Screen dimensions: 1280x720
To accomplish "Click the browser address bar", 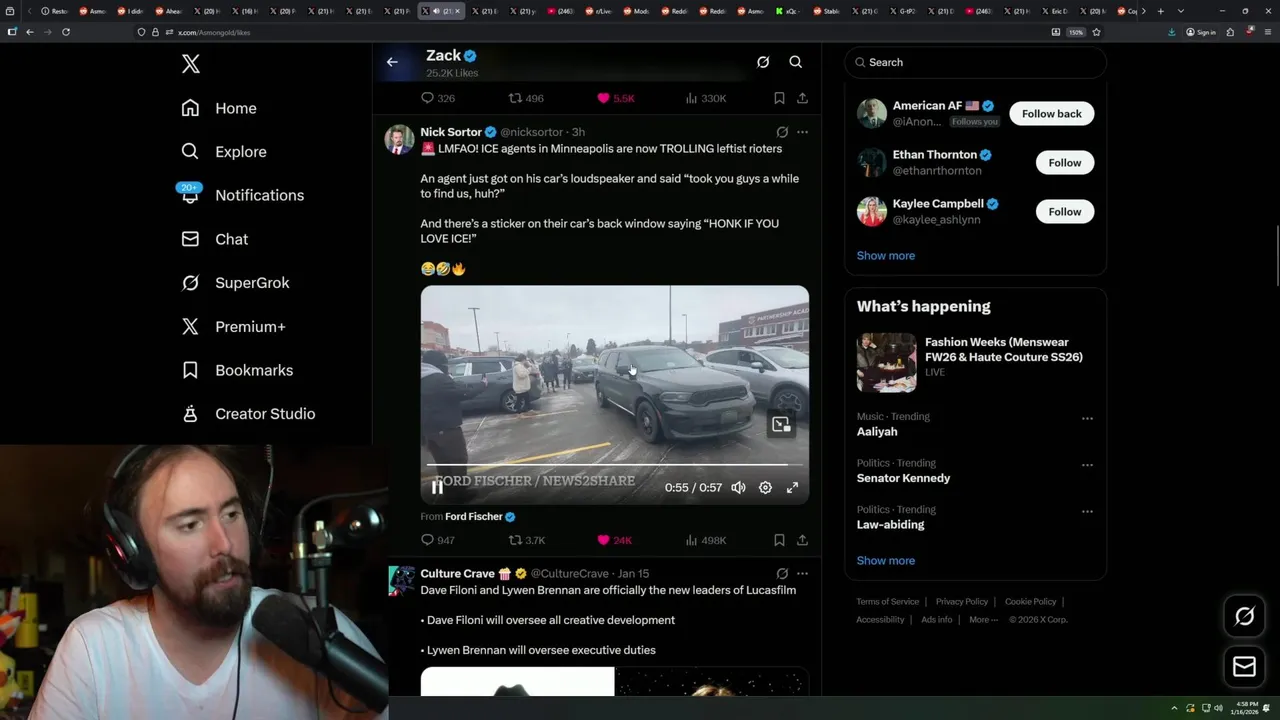I will click(x=600, y=32).
